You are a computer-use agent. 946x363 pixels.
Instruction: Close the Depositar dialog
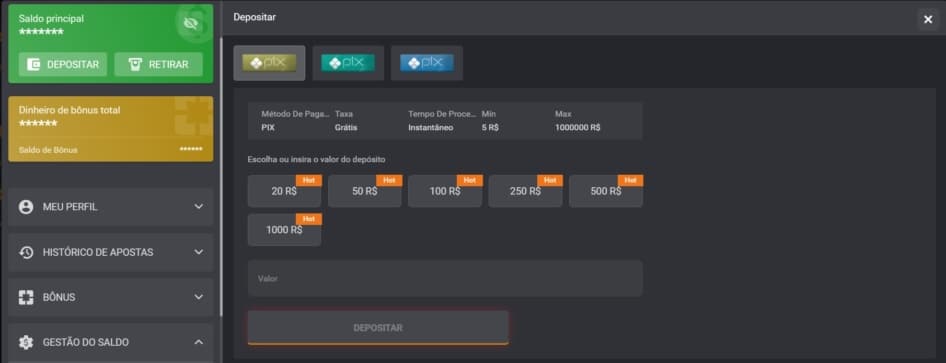click(x=928, y=20)
